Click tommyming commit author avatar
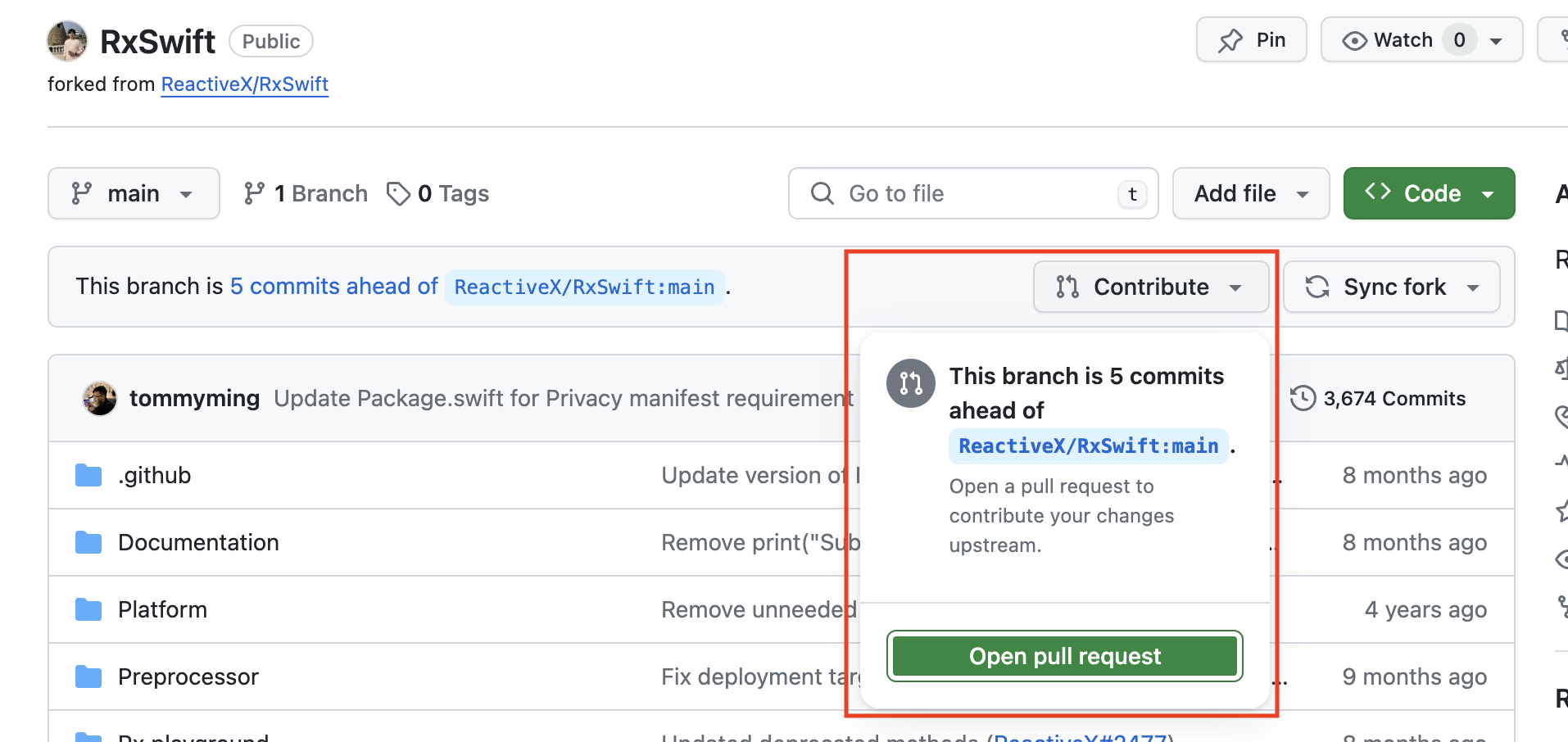Image resolution: width=1568 pixels, height=742 pixels. 100,399
